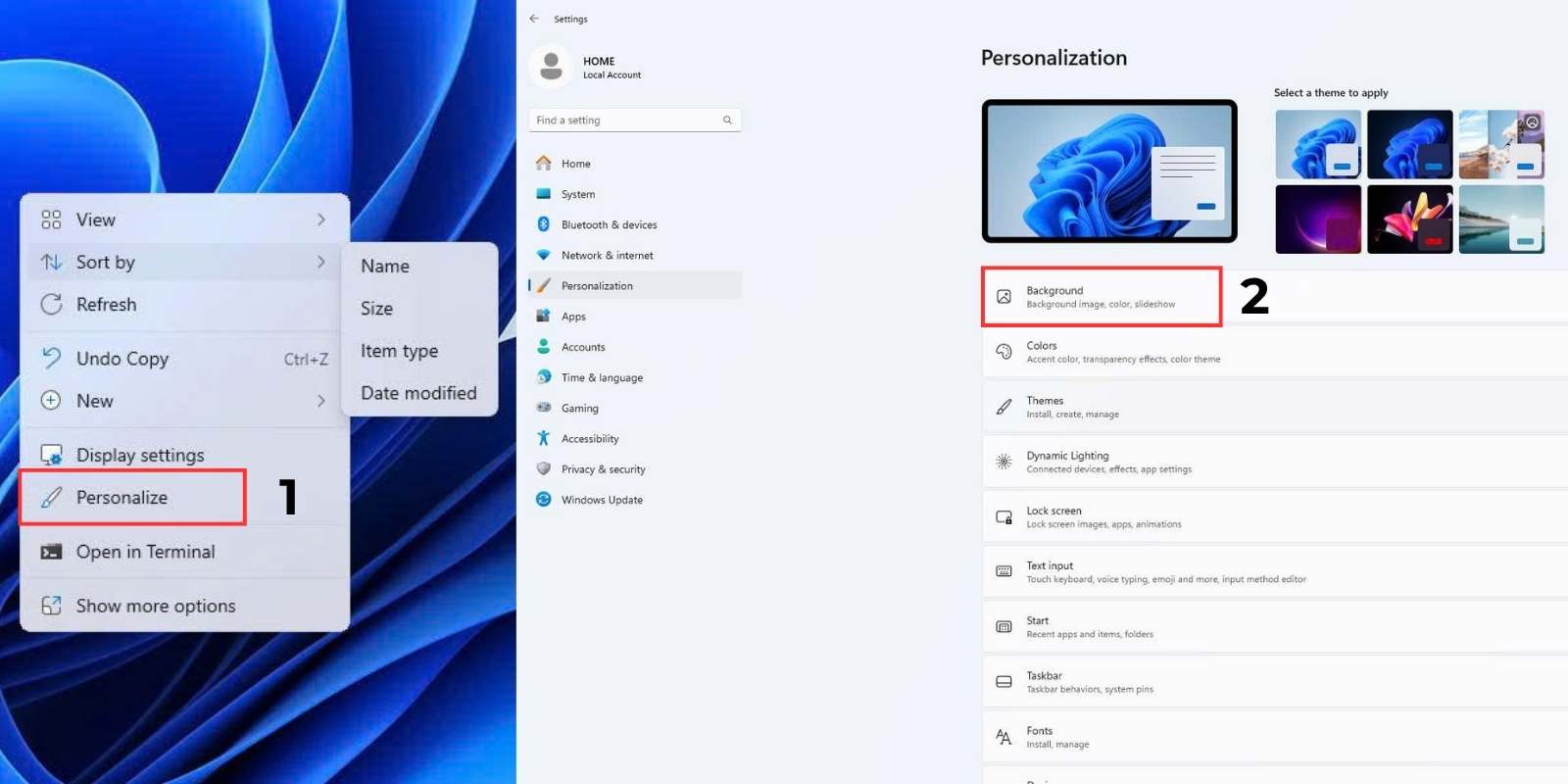The image size is (1568, 784).
Task: Click the View grid icon in context menu
Action: (x=51, y=220)
